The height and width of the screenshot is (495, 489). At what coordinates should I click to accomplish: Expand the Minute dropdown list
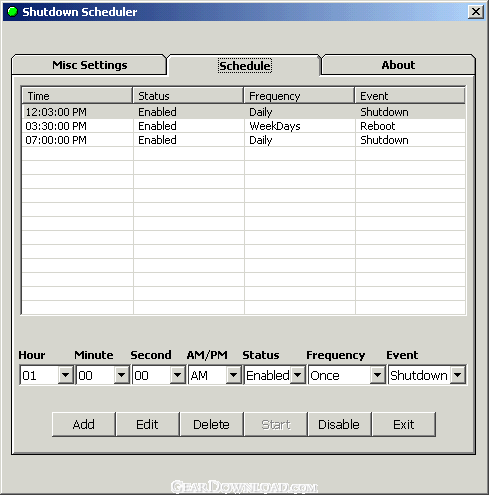[x=121, y=375]
